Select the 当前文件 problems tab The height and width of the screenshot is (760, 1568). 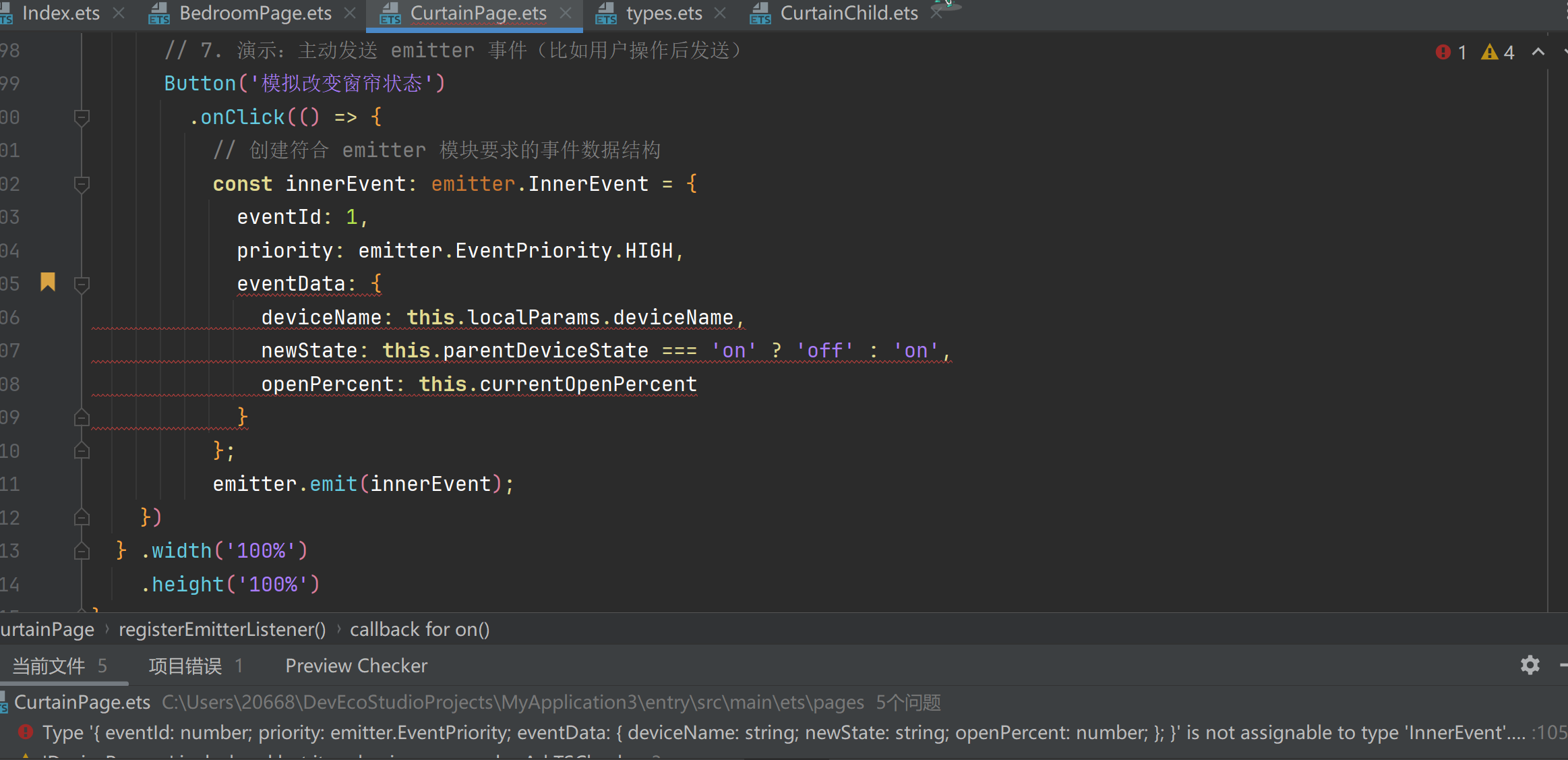[59, 666]
